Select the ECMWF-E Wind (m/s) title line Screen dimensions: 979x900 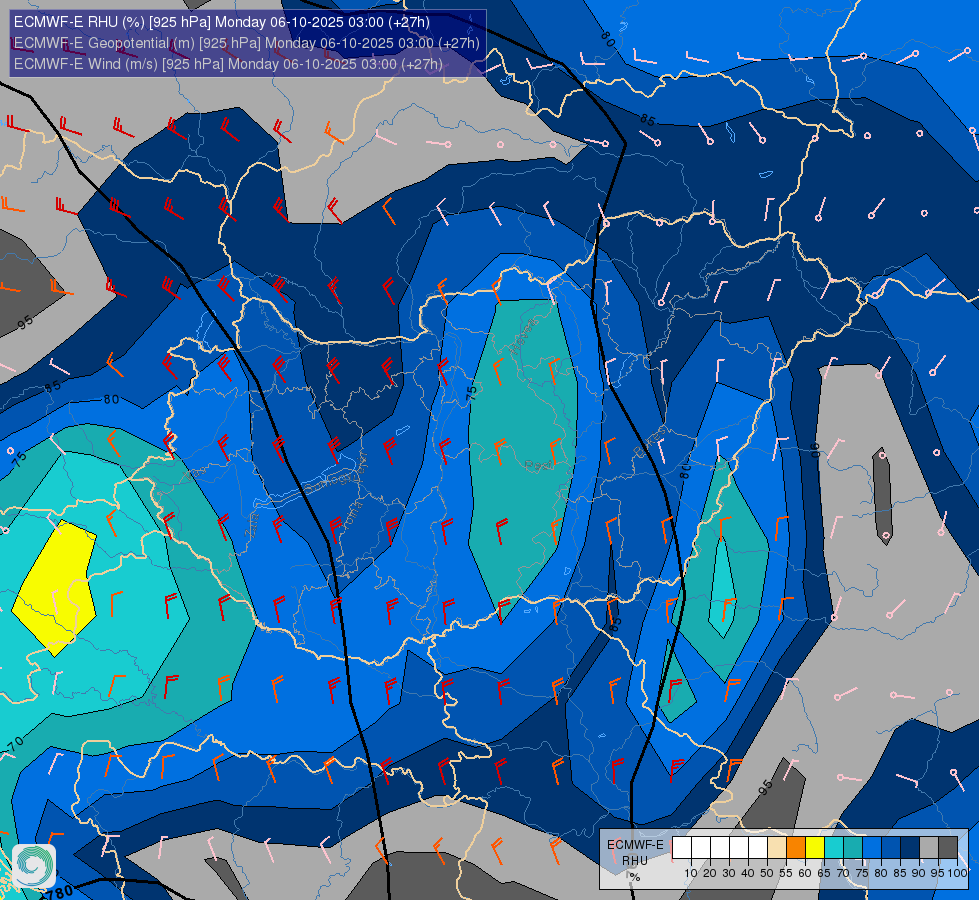tap(228, 64)
